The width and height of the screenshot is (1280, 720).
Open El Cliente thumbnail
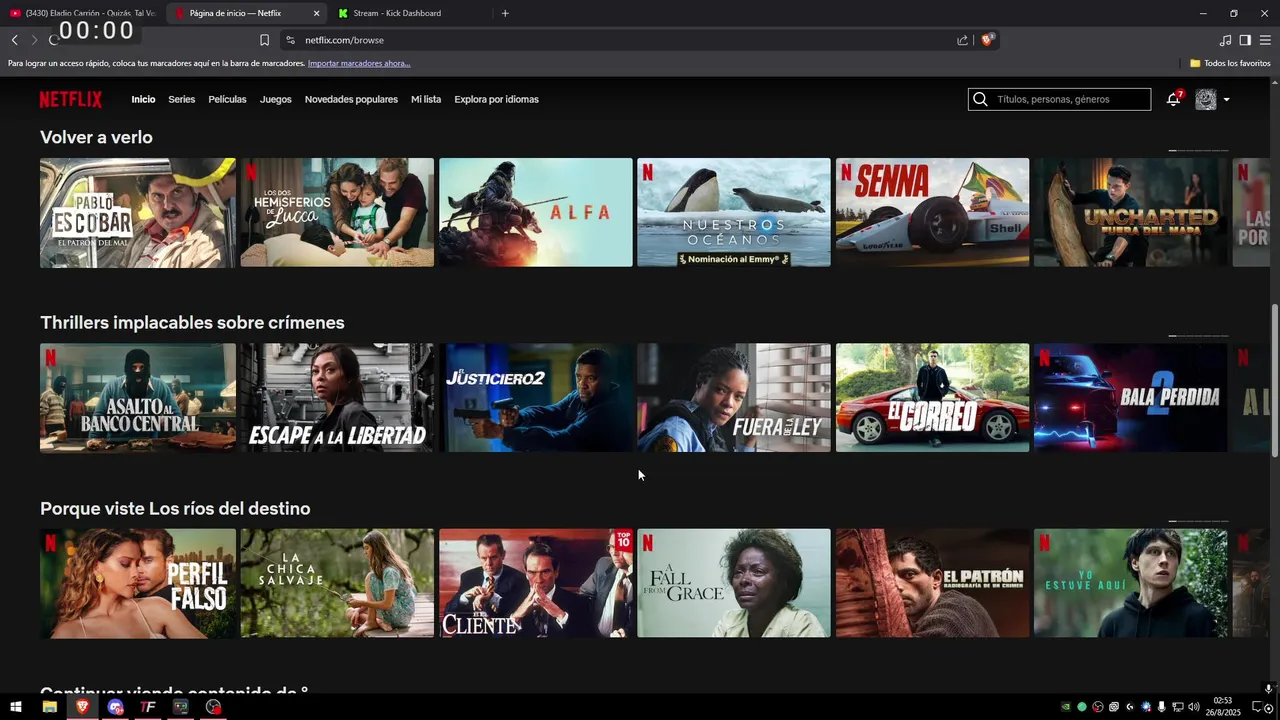536,583
